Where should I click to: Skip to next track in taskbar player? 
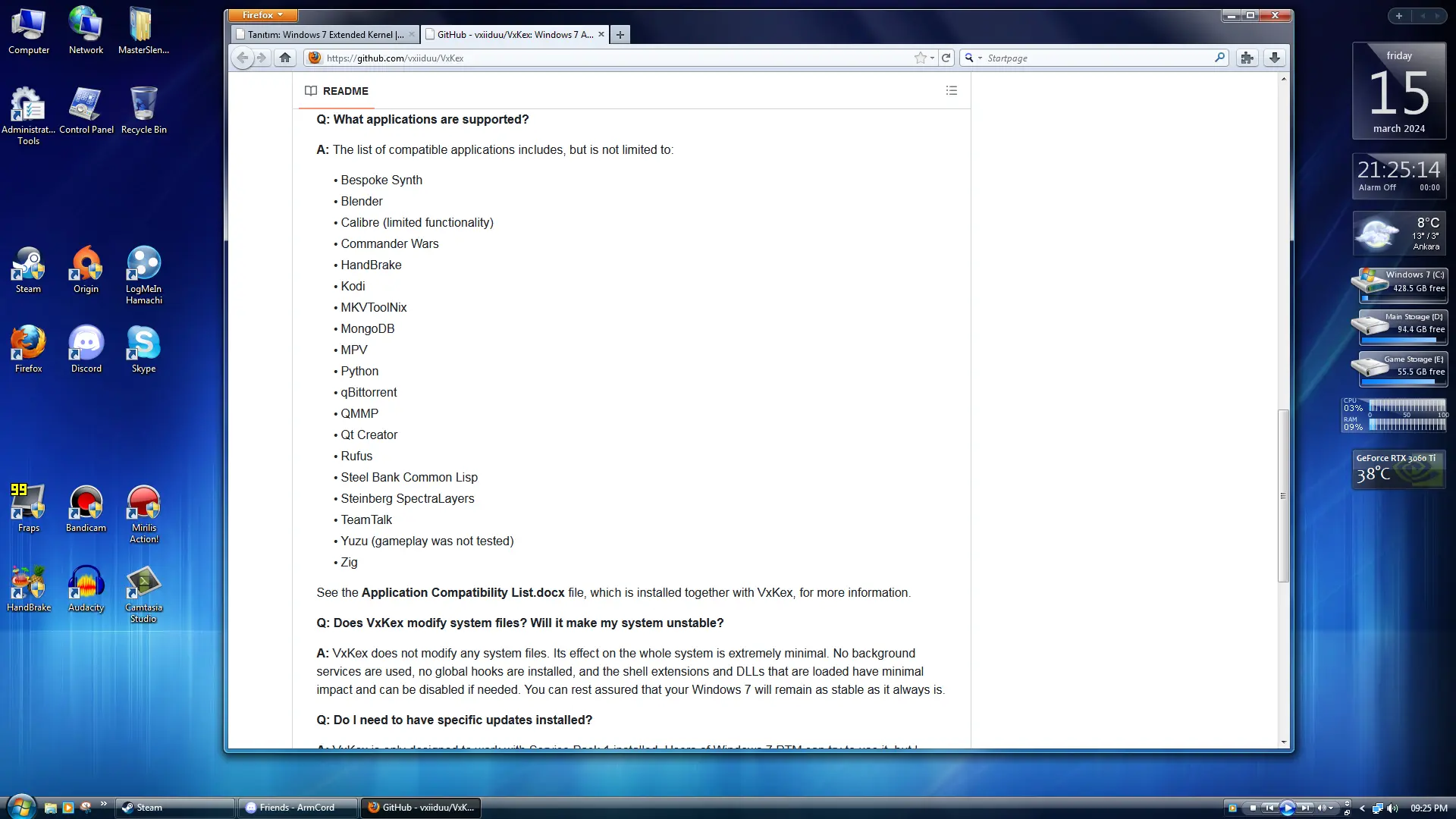[x=1306, y=808]
